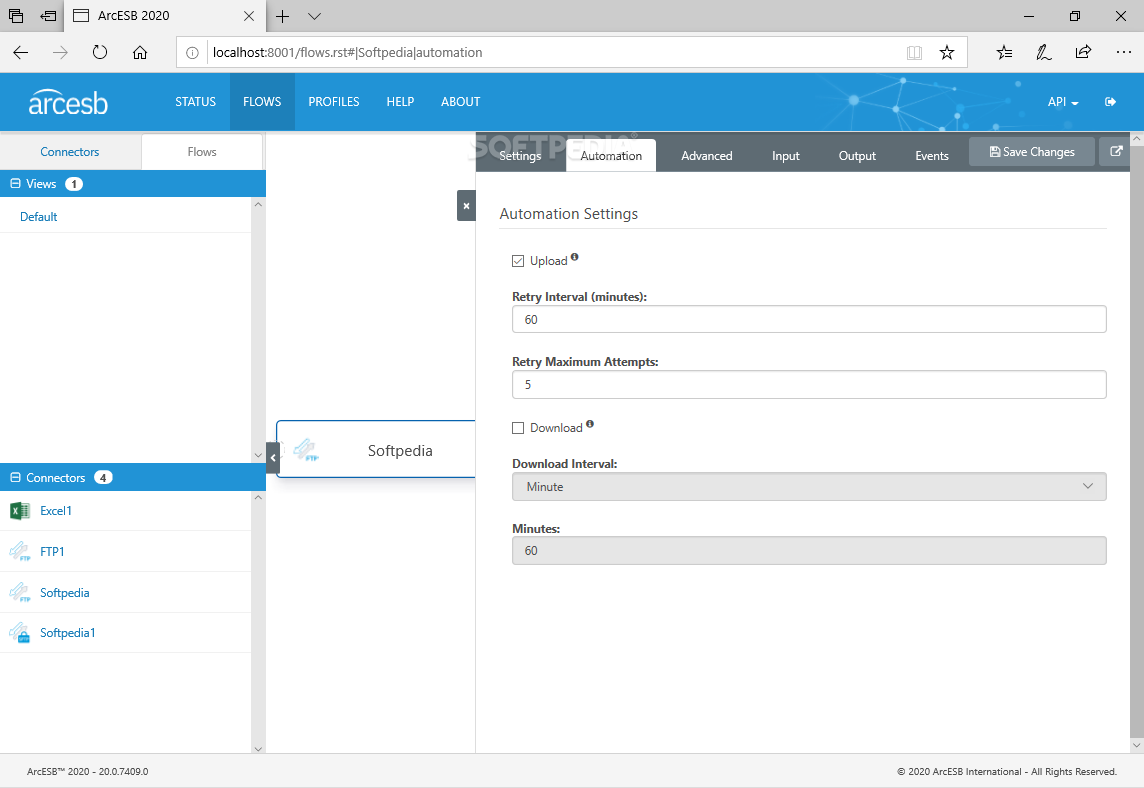Open the favorites hub icon
The image size is (1144, 788).
[x=1005, y=53]
